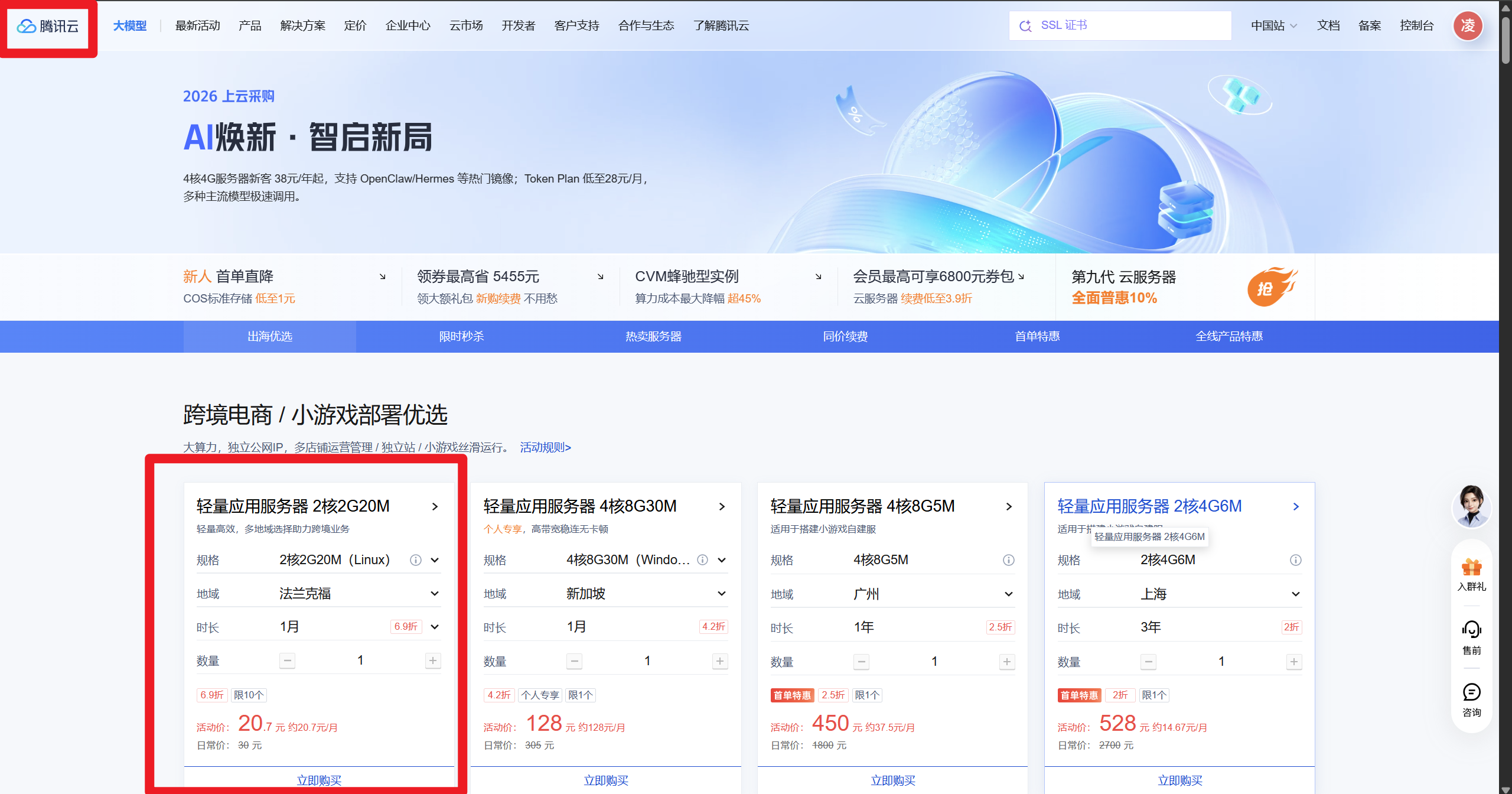Open the 咨询 chat bubble icon
This screenshot has height=794, width=1512.
[1471, 692]
